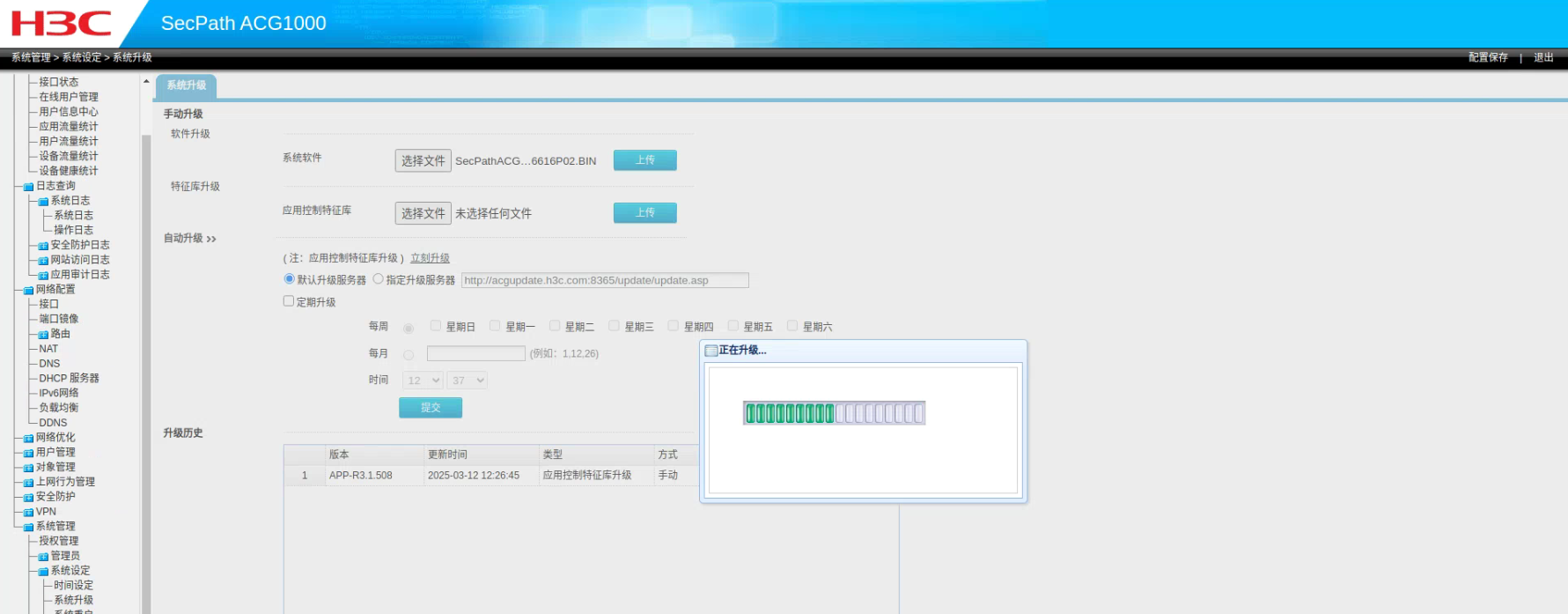Viewport: 1568px width, 614px height.
Task: Click the 网络配置 folder icon
Action: point(28,290)
